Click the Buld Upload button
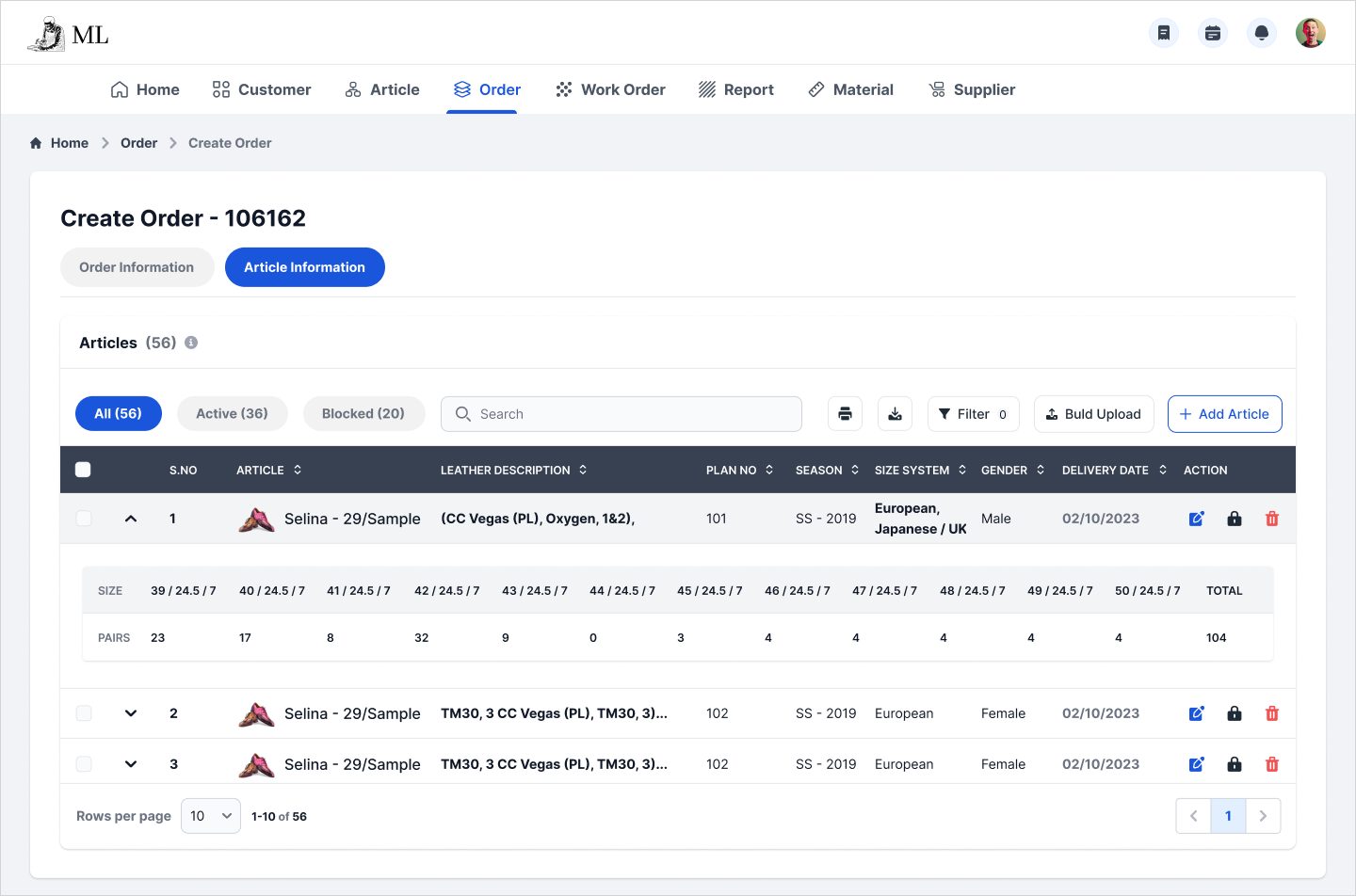Viewport: 1356px width, 896px height. (1094, 414)
